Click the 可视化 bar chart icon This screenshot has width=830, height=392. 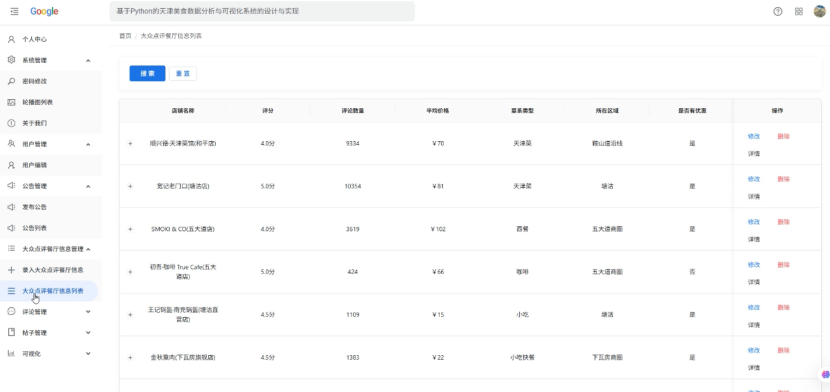click(11, 353)
